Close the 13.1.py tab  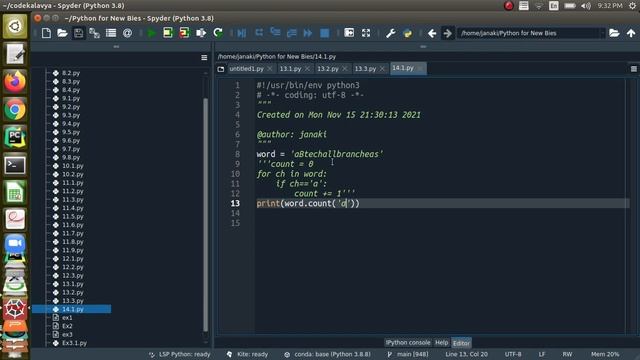click(307, 69)
